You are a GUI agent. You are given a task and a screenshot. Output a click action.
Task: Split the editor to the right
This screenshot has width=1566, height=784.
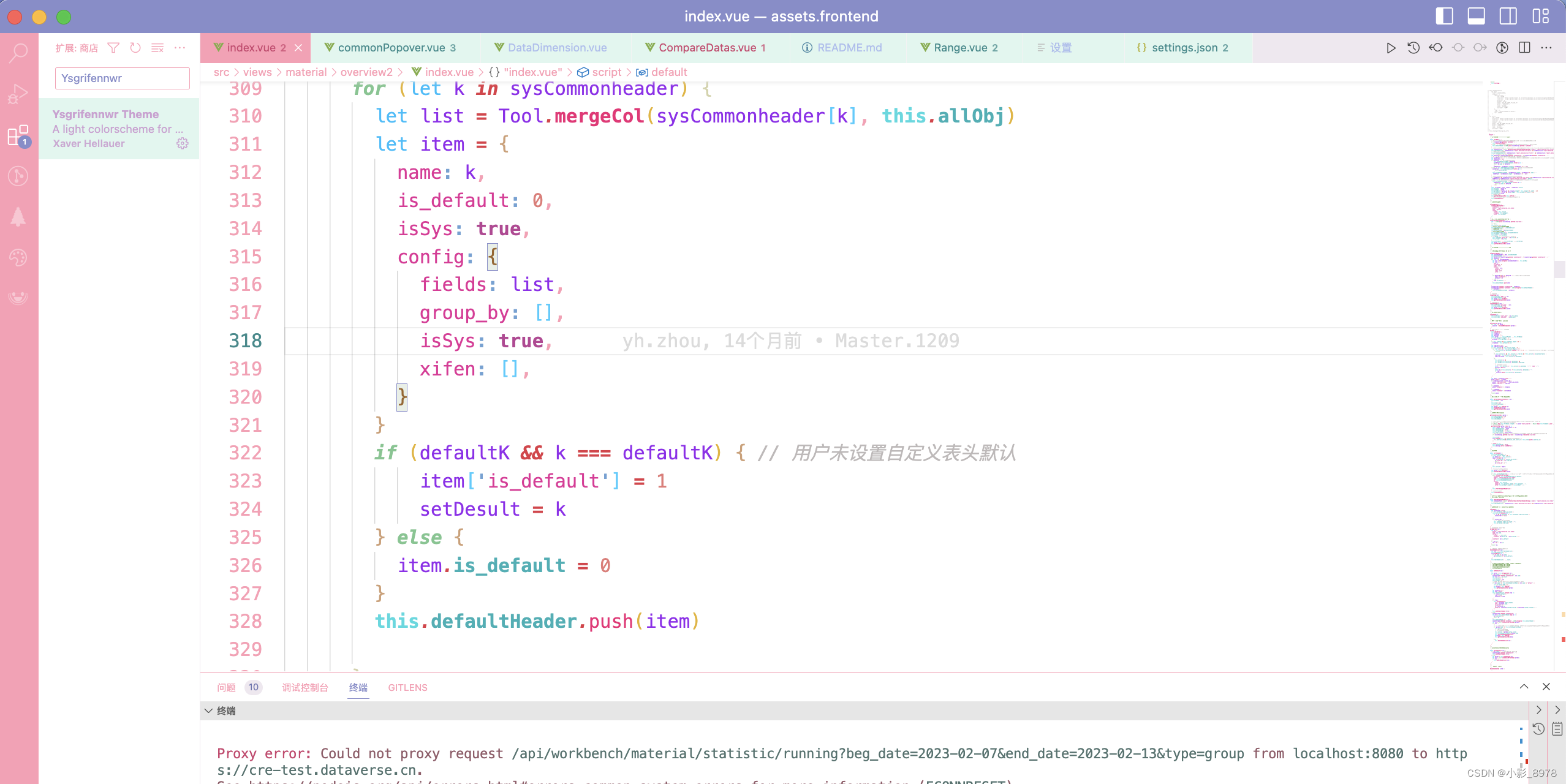tap(1524, 48)
